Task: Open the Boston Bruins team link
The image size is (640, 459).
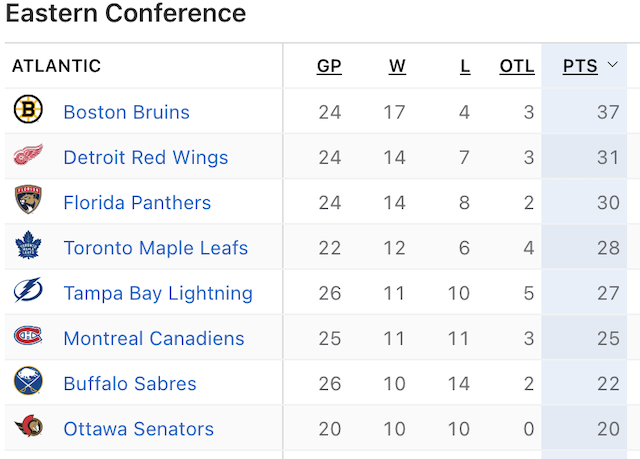Action: pos(127,112)
